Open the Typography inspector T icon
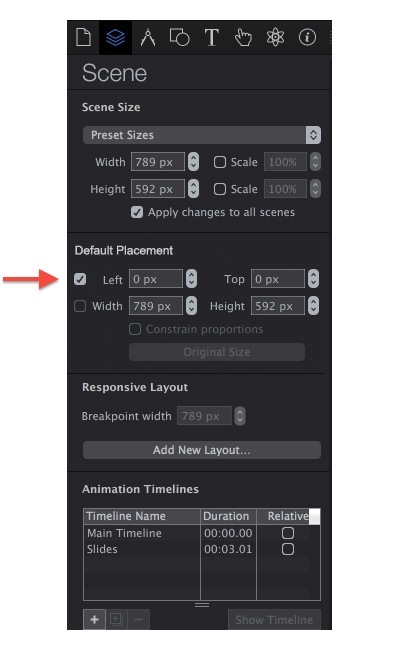 coord(211,38)
